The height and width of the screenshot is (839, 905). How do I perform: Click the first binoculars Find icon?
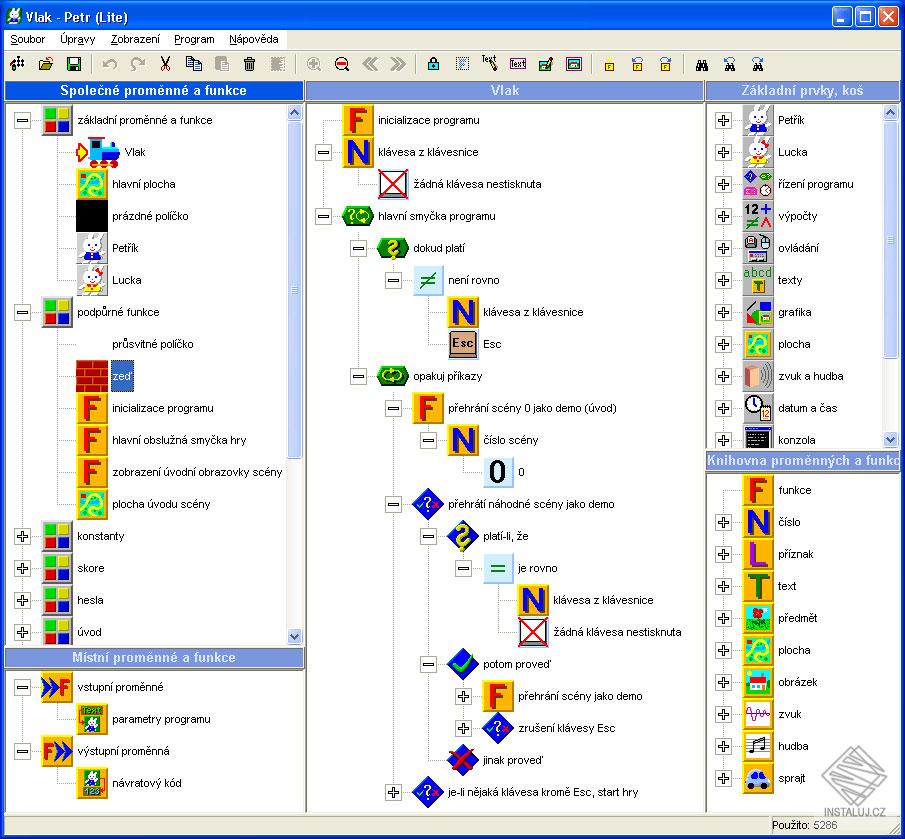pos(702,64)
